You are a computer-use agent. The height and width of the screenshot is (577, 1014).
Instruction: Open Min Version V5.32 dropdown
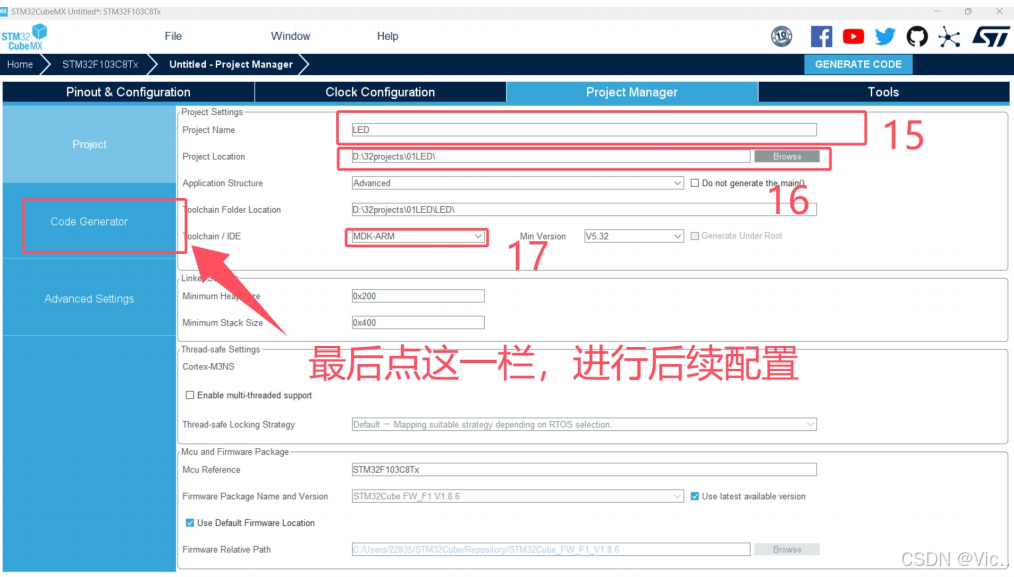[x=633, y=236]
